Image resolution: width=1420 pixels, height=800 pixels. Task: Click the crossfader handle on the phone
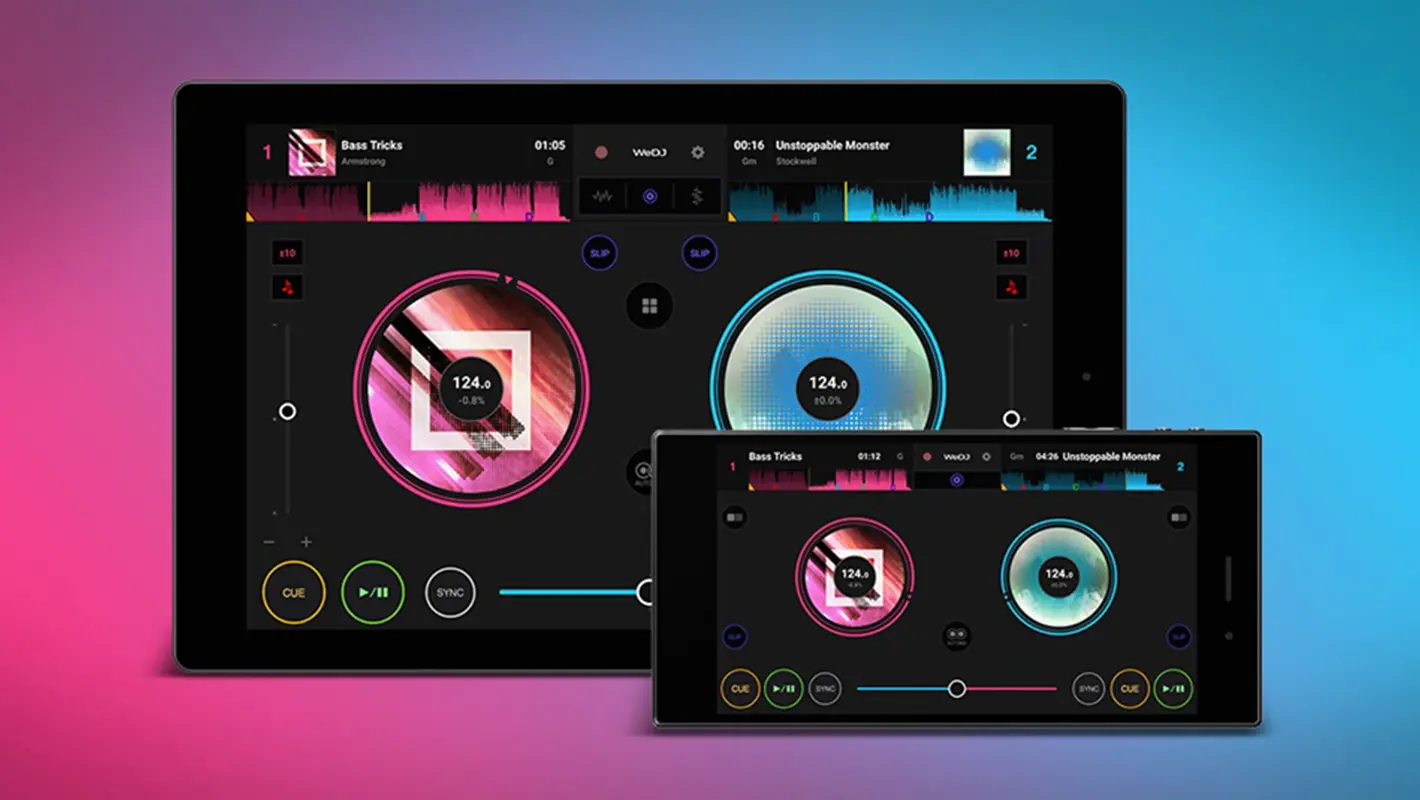coord(957,688)
